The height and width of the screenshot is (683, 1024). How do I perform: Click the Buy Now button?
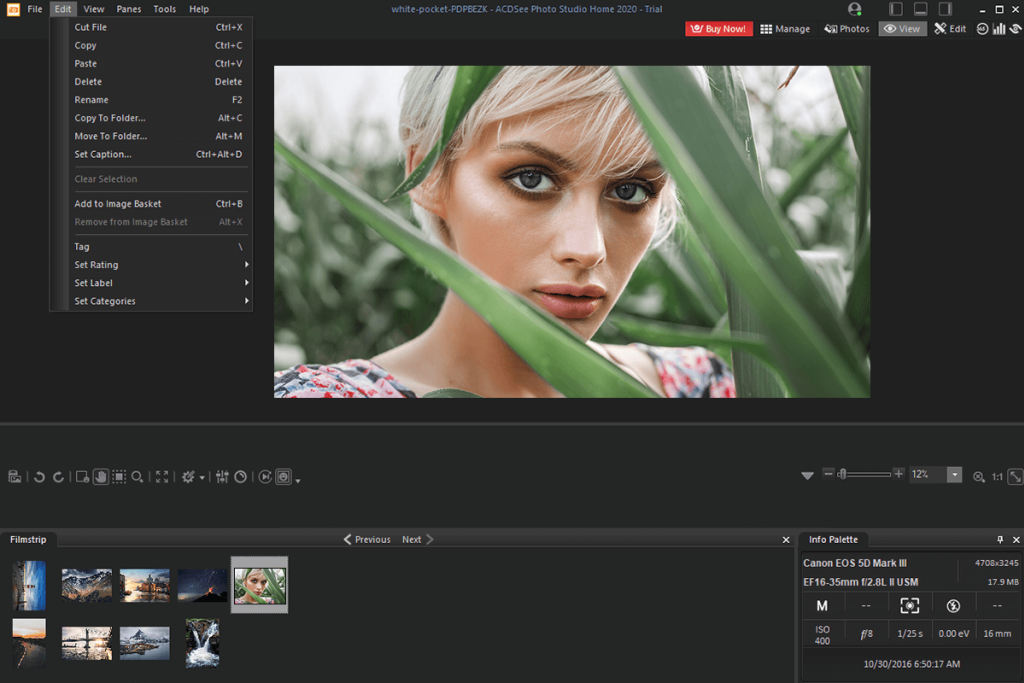pos(718,28)
